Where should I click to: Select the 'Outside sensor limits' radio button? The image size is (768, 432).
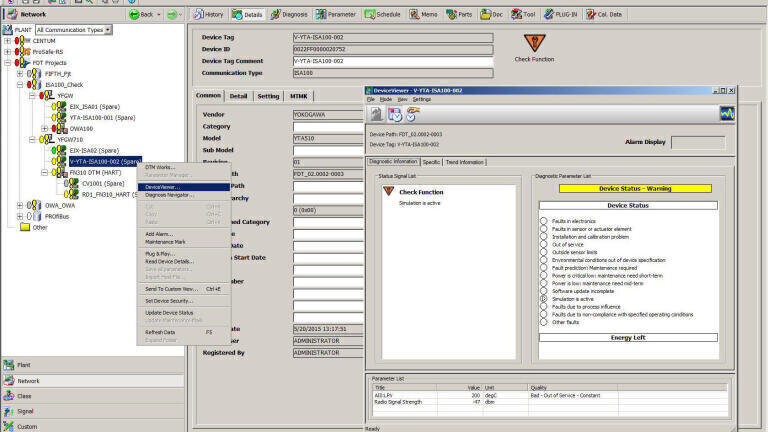pyautogui.click(x=544, y=252)
